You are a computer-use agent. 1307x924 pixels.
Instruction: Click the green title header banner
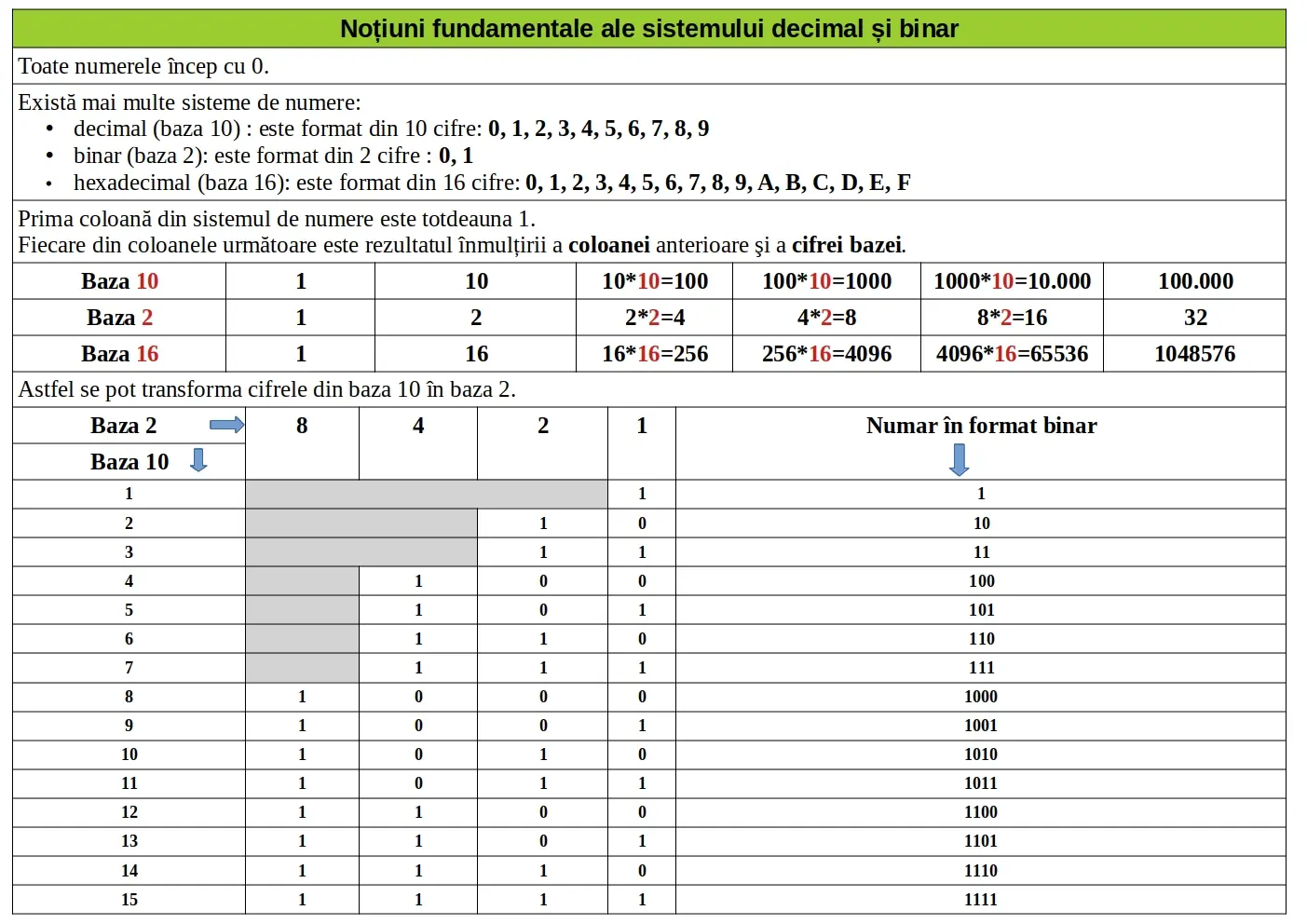649,29
